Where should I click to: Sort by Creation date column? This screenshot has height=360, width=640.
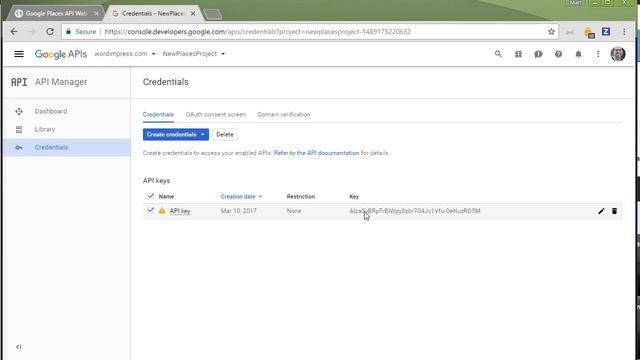tap(241, 197)
